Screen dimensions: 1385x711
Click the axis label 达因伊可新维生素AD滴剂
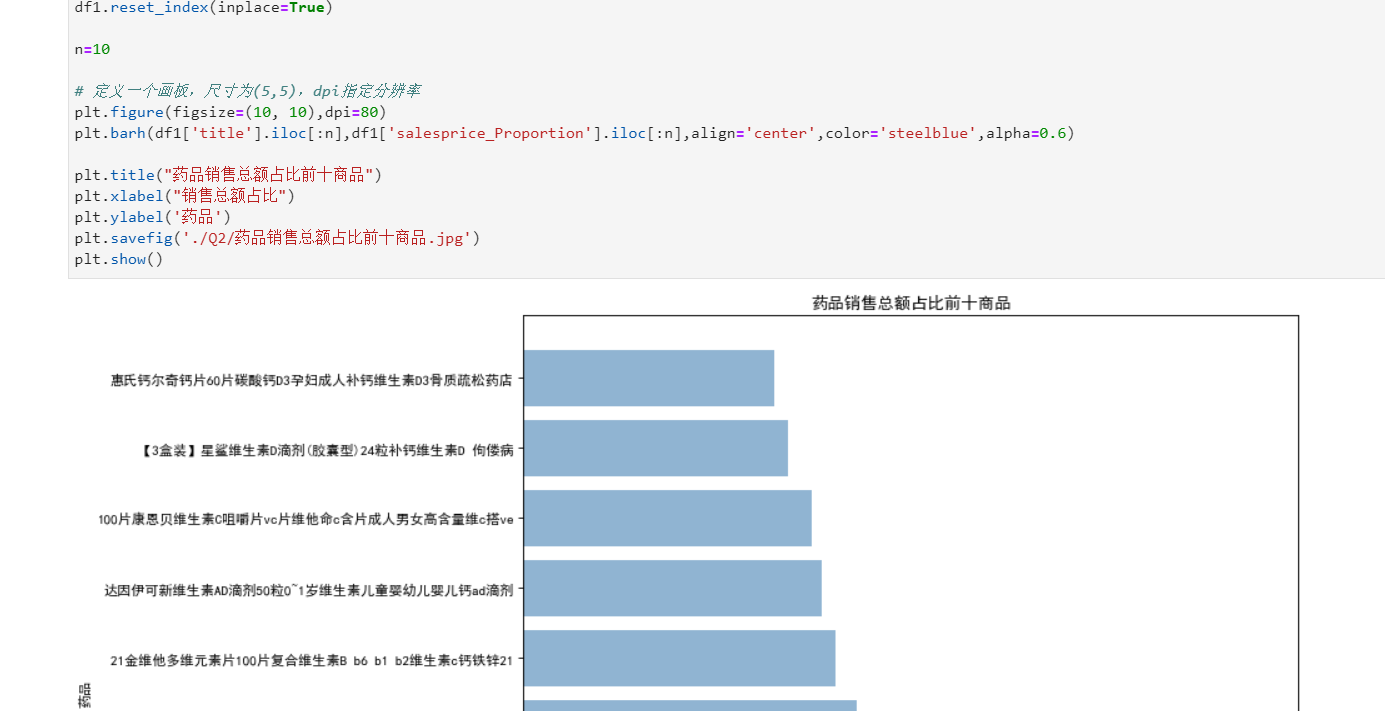tap(309, 590)
